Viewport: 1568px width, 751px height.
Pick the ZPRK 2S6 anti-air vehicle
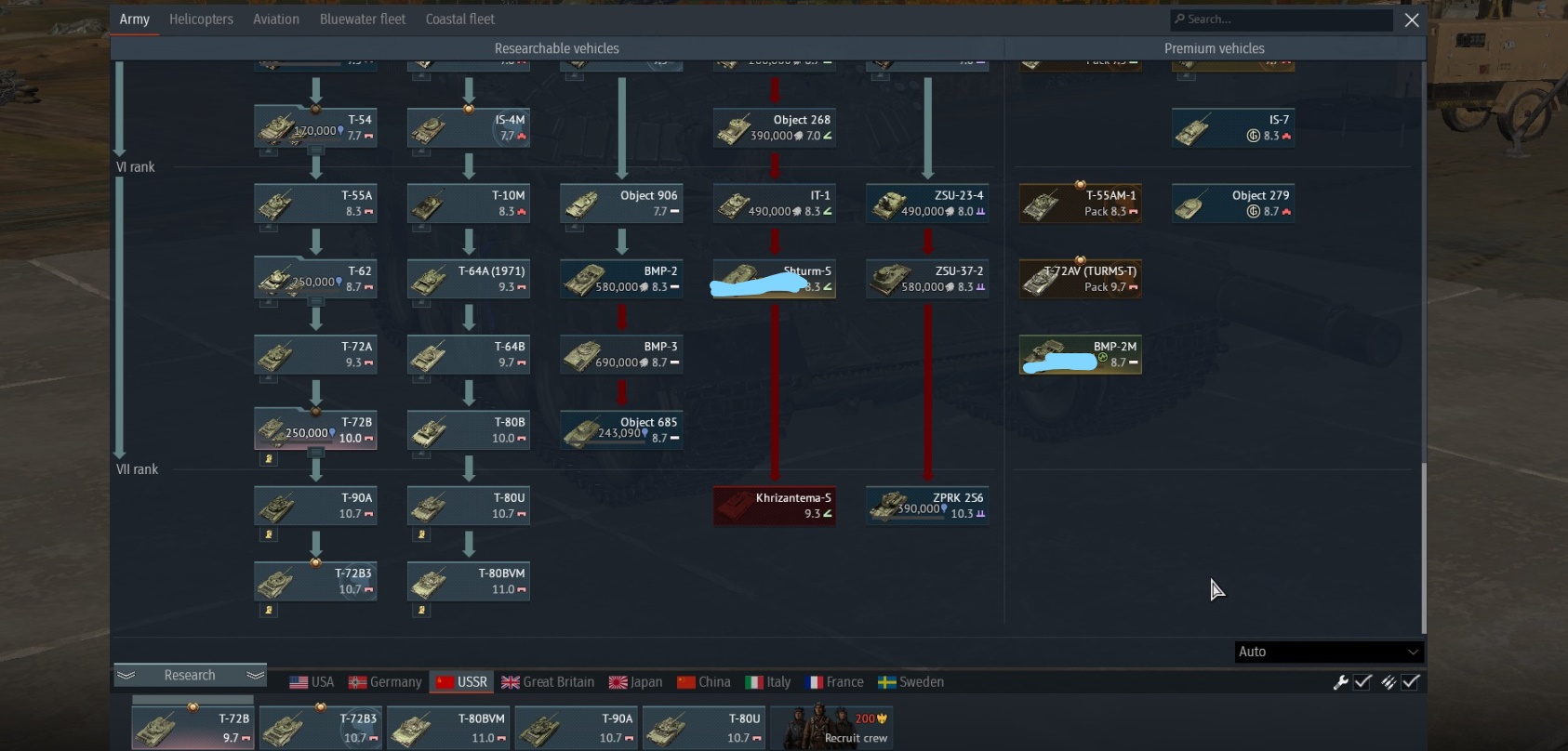[927, 506]
